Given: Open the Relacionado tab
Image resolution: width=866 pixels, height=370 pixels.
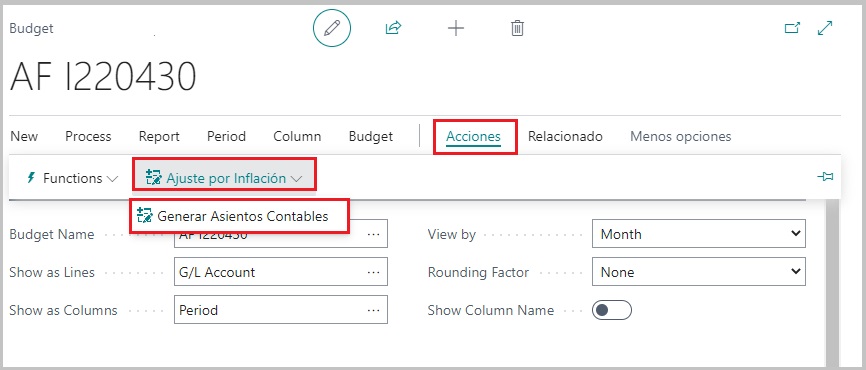Looking at the screenshot, I should (x=565, y=136).
